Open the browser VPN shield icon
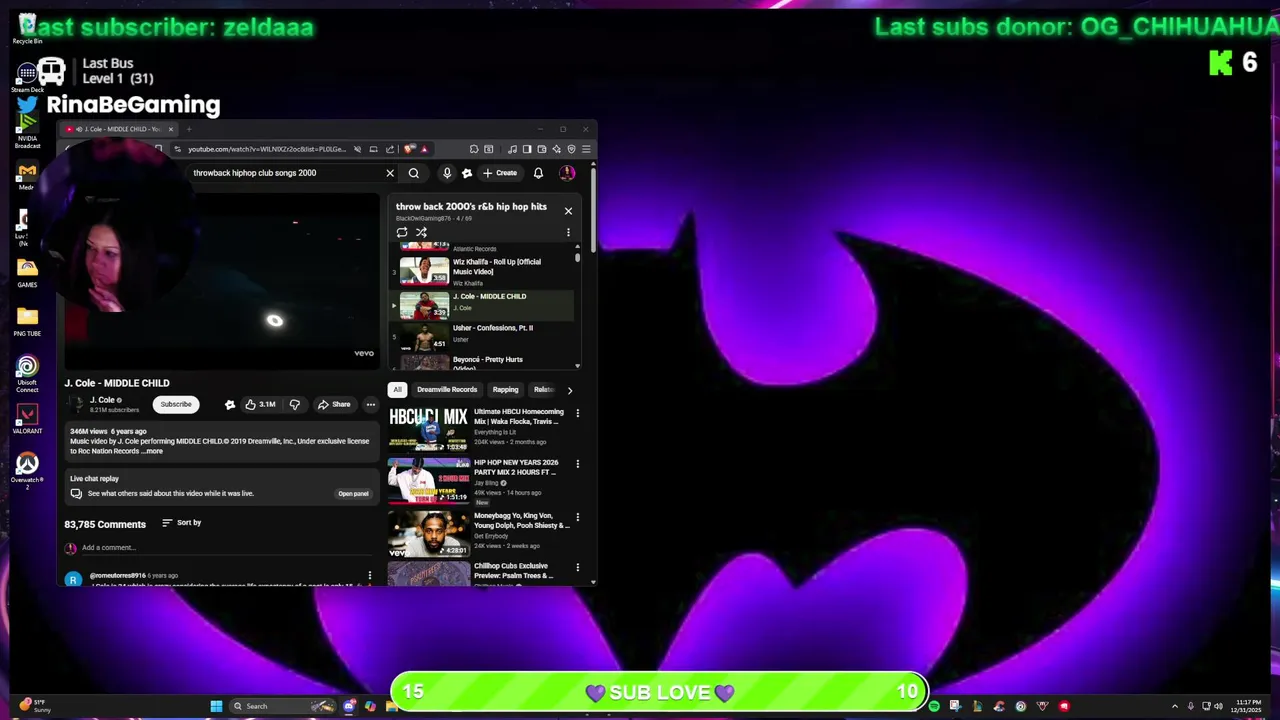The height and width of the screenshot is (720, 1280). (571, 149)
